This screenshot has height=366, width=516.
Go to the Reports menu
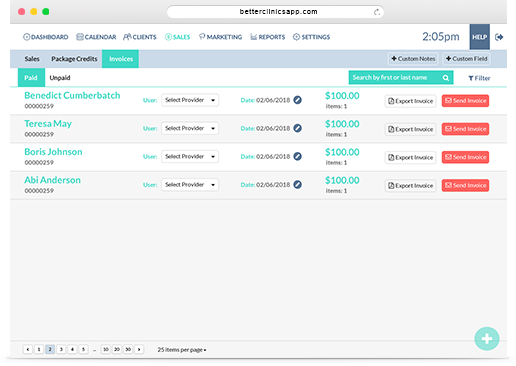[268, 37]
